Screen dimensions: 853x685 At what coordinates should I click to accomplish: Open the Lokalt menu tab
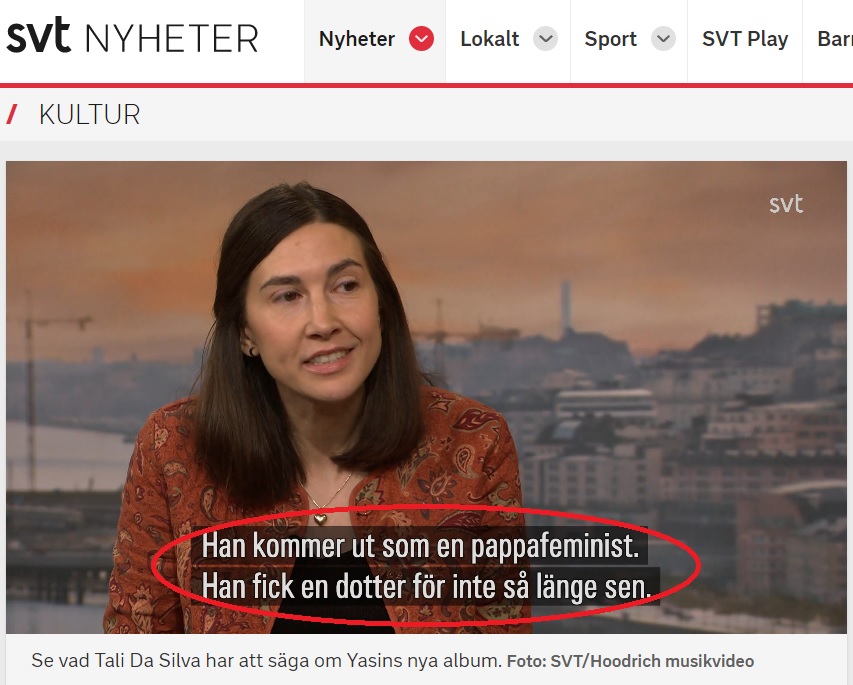click(490, 39)
